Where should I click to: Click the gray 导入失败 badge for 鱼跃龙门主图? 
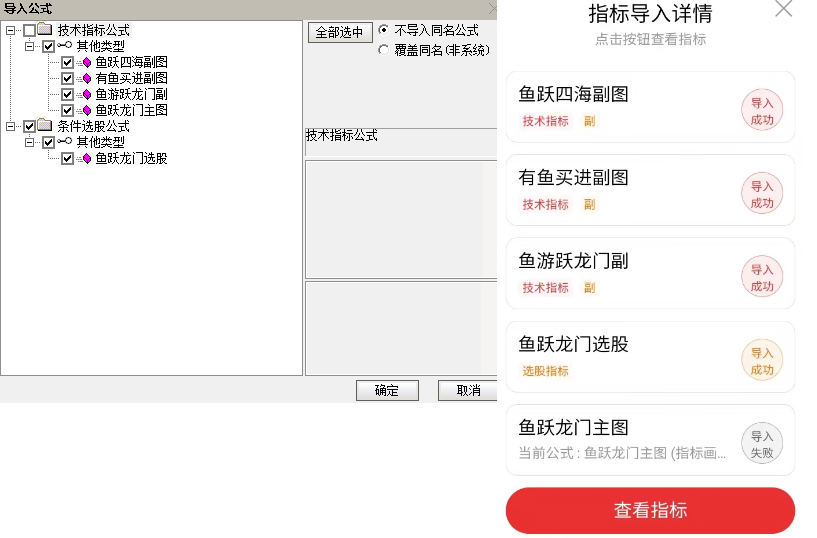point(762,443)
